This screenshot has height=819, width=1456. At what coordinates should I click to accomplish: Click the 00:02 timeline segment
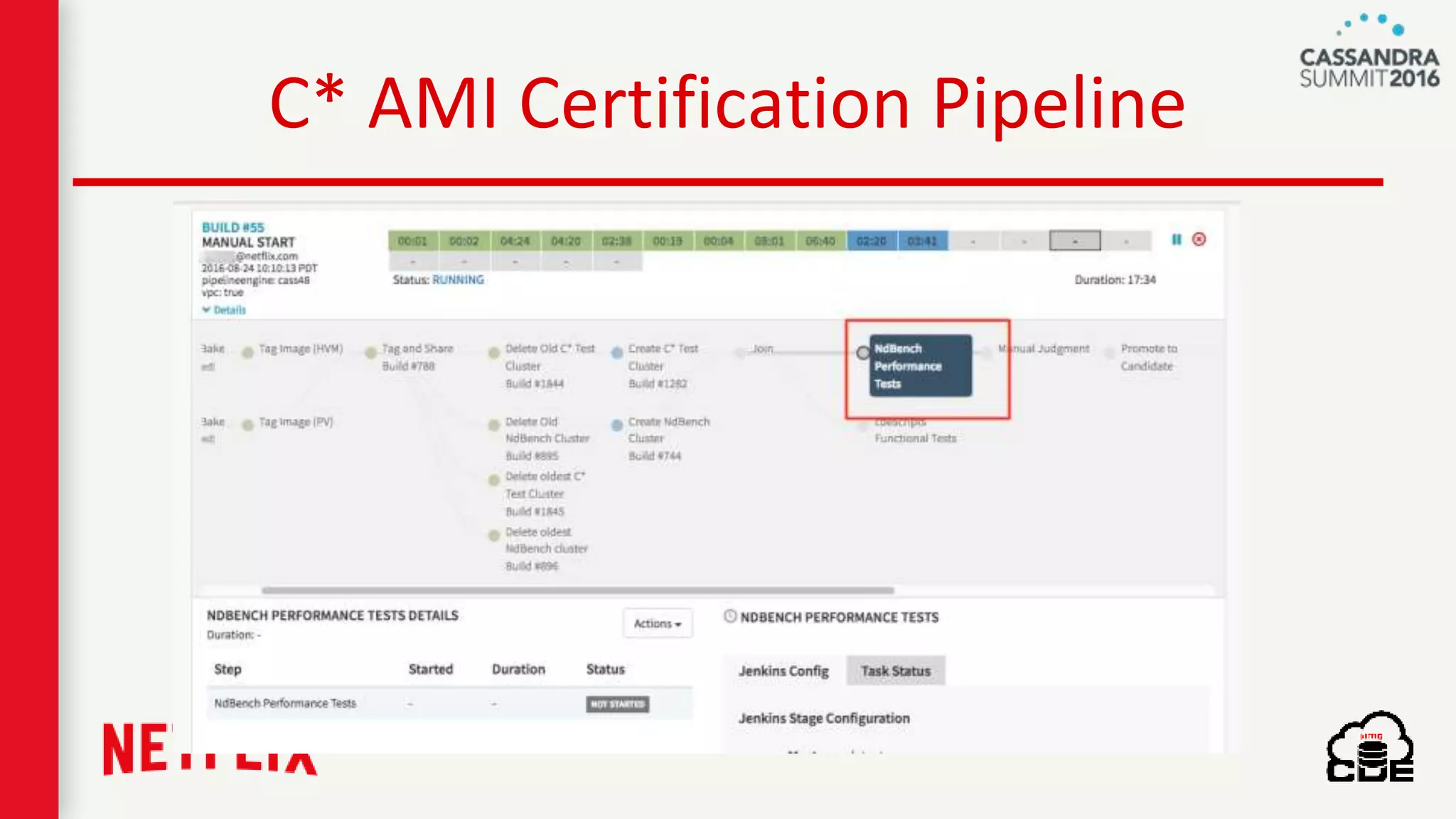click(x=464, y=241)
